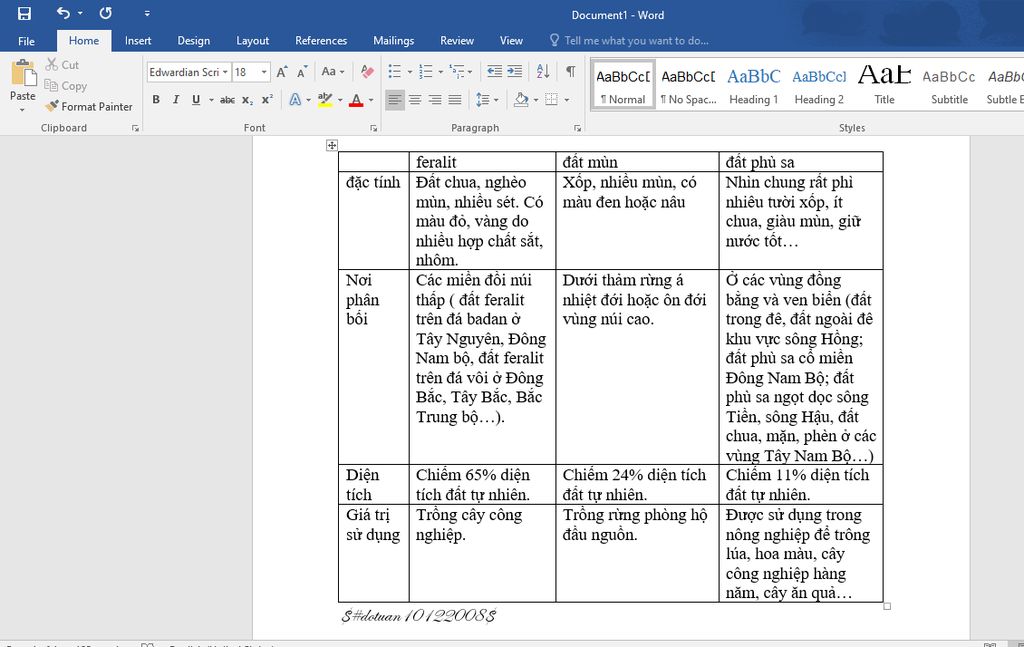Open the font name dropdown

[x=225, y=72]
